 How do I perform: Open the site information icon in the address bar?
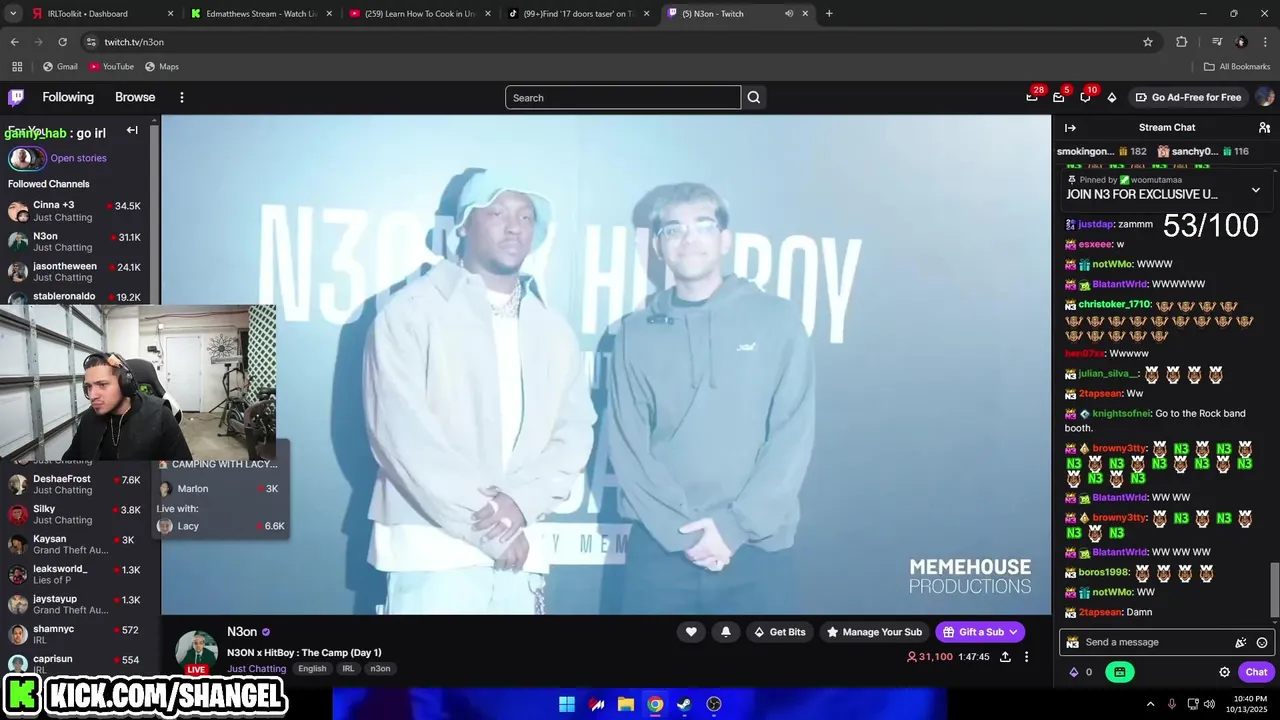tap(91, 42)
